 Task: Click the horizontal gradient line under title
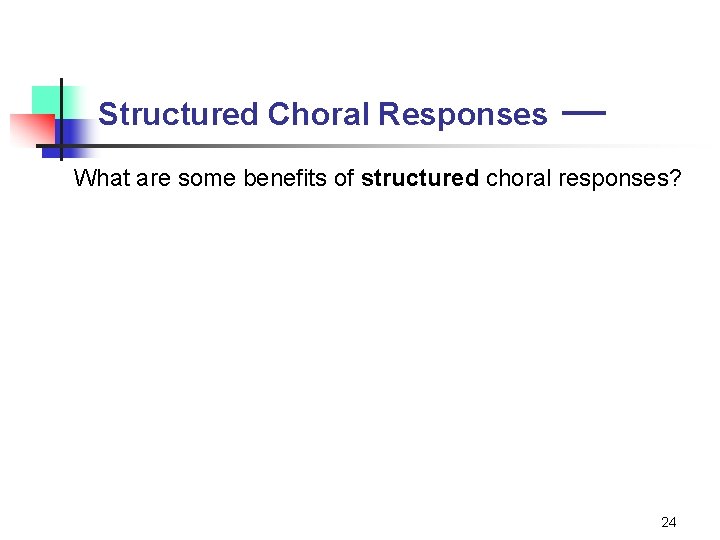point(367,146)
